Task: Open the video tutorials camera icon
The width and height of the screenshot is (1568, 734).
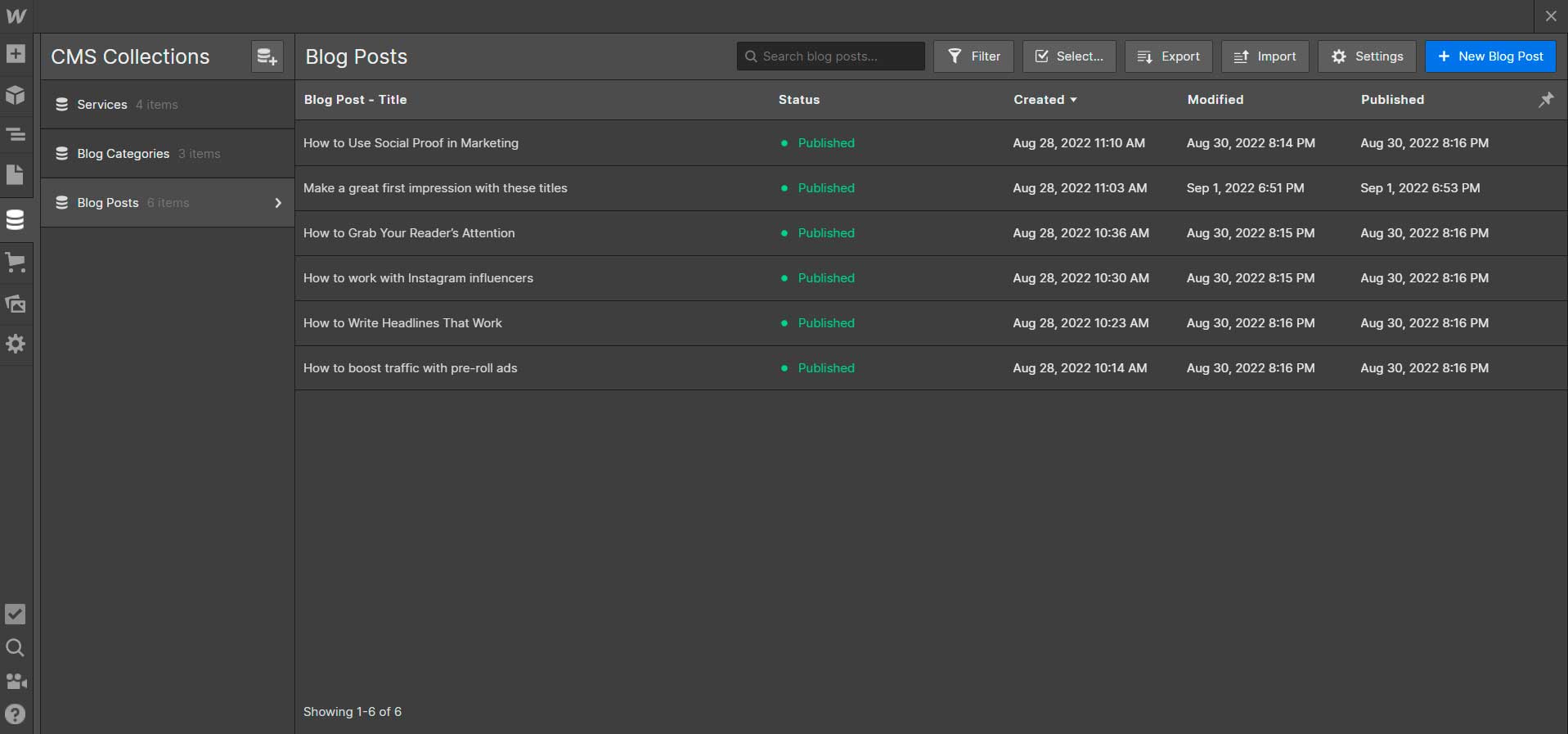Action: coord(16,682)
